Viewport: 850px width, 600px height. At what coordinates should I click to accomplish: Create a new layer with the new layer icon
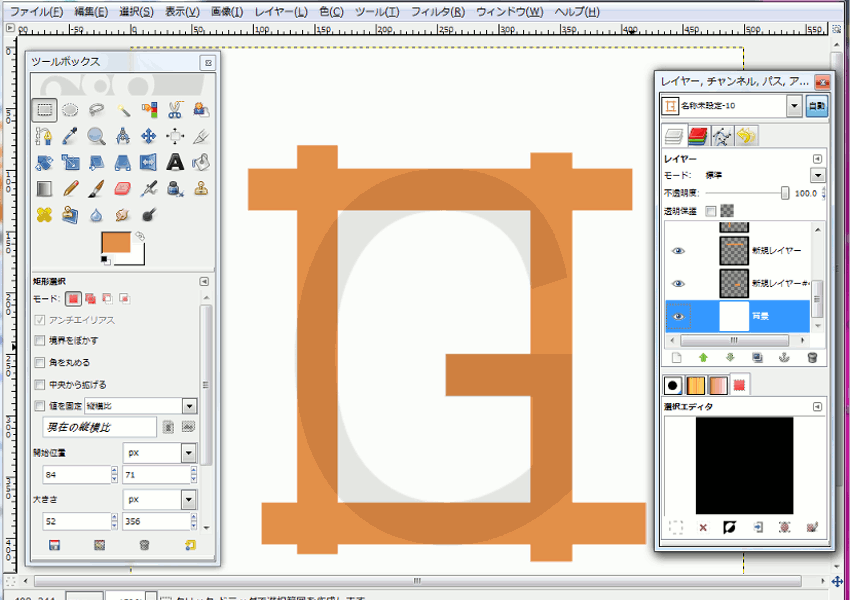pyautogui.click(x=676, y=357)
